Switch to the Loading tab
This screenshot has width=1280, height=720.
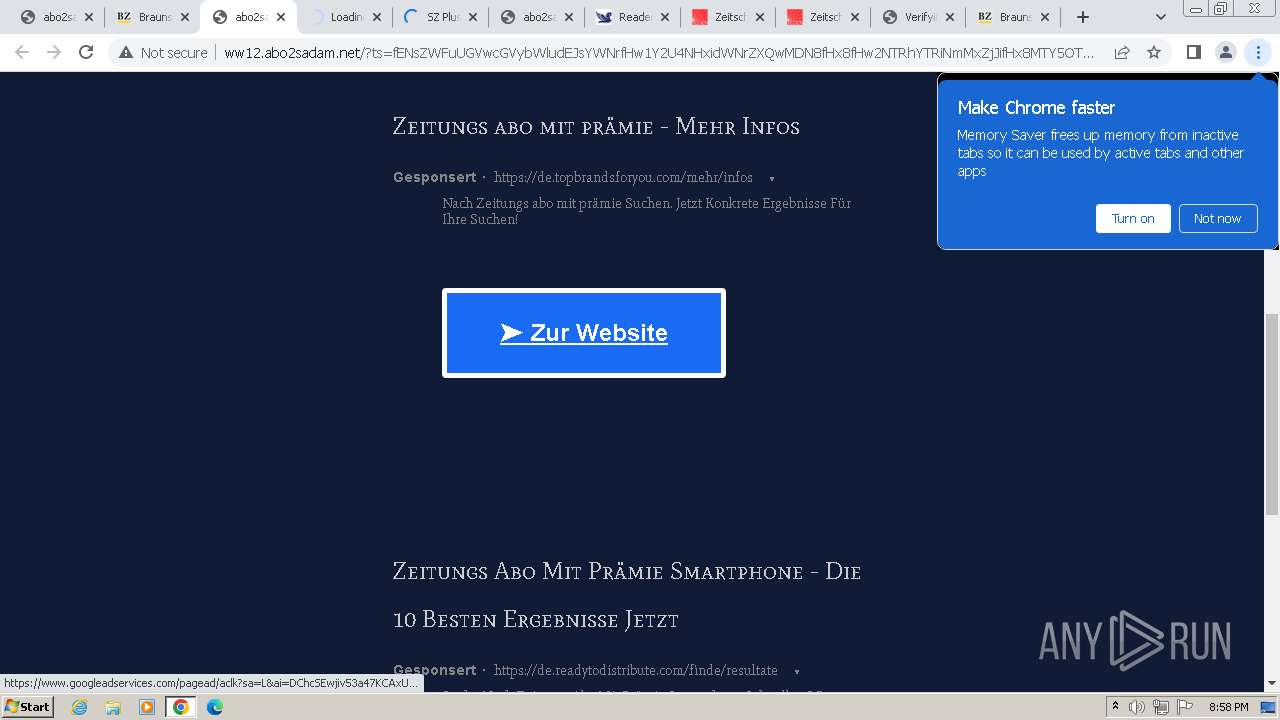[346, 17]
